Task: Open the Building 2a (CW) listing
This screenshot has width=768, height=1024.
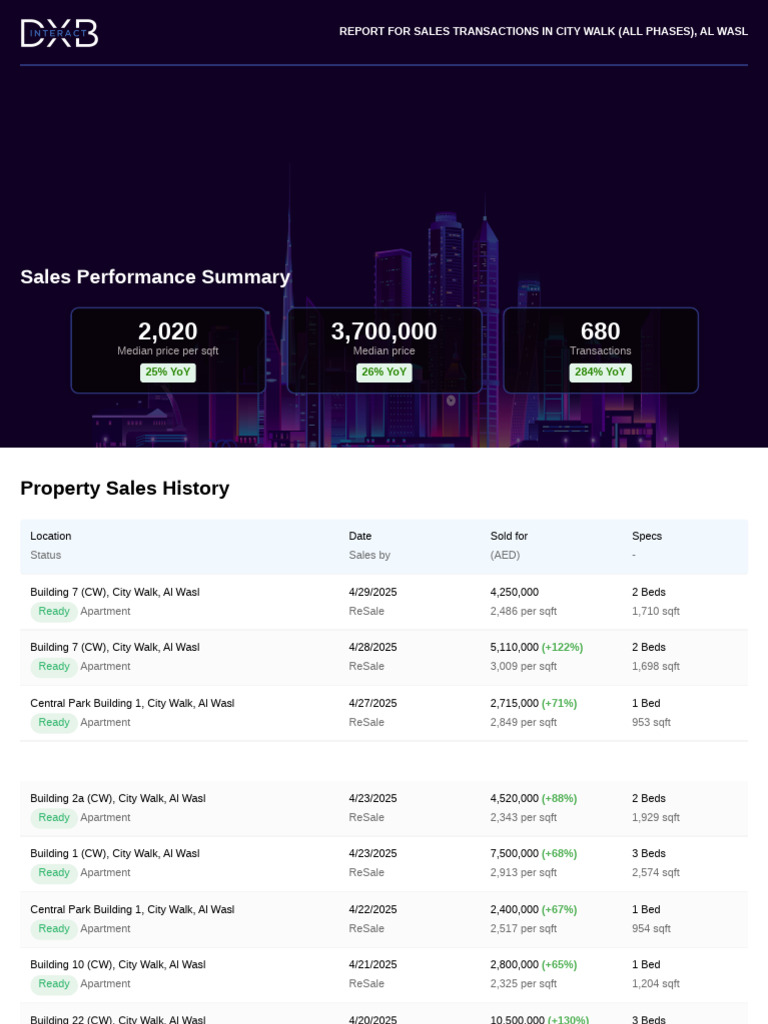Action: (118, 798)
